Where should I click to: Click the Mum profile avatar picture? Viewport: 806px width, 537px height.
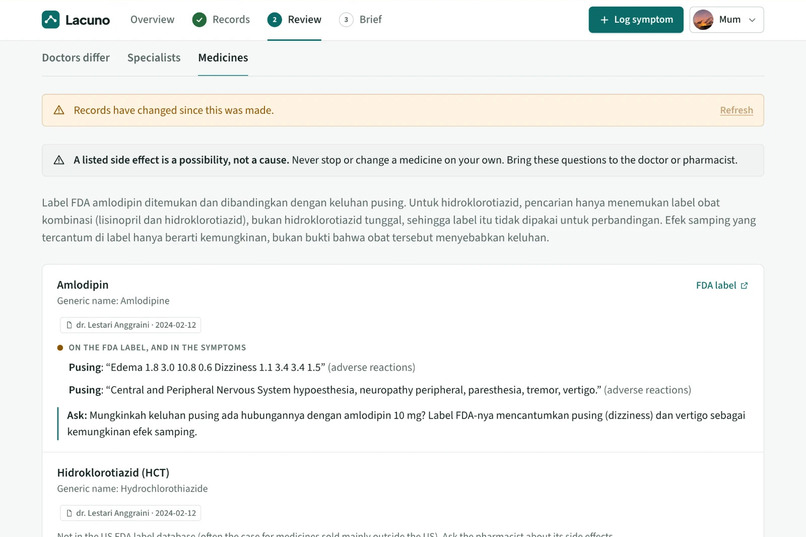coord(703,20)
